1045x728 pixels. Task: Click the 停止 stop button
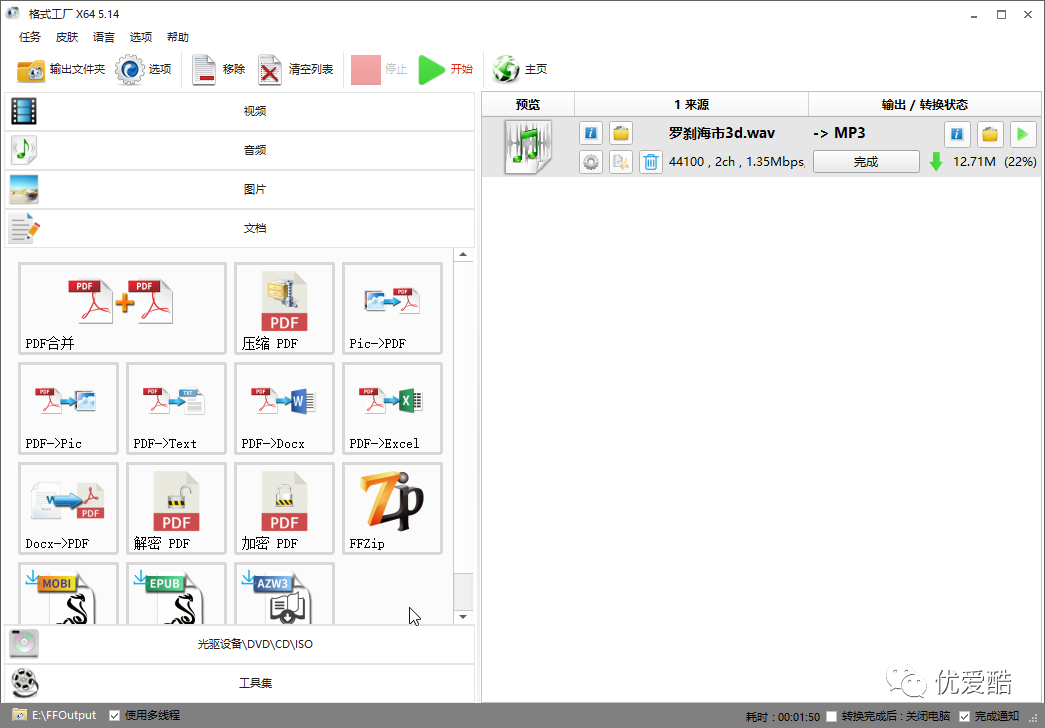click(379, 69)
